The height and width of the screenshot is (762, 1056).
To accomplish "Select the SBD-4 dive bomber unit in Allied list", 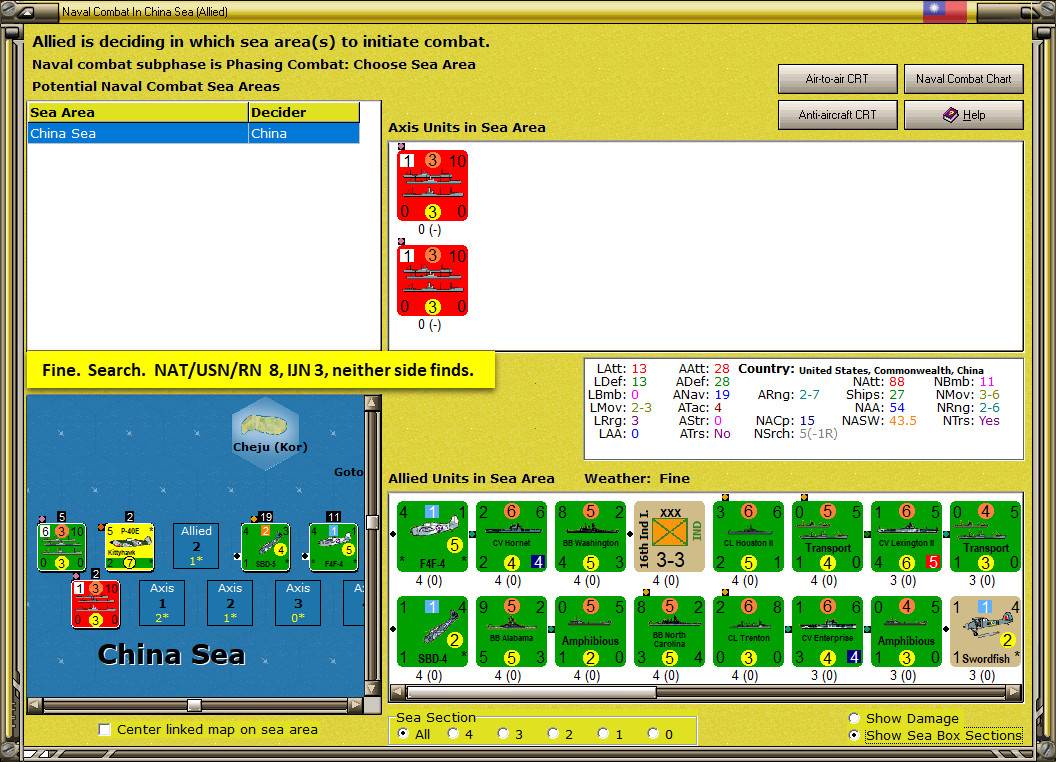I will 432,631.
